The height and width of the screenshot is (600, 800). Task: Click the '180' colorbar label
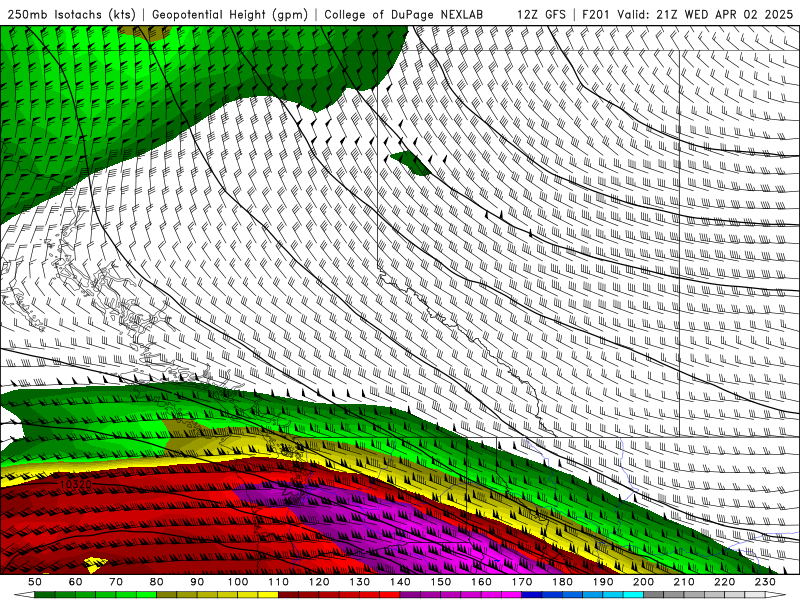[x=562, y=582]
